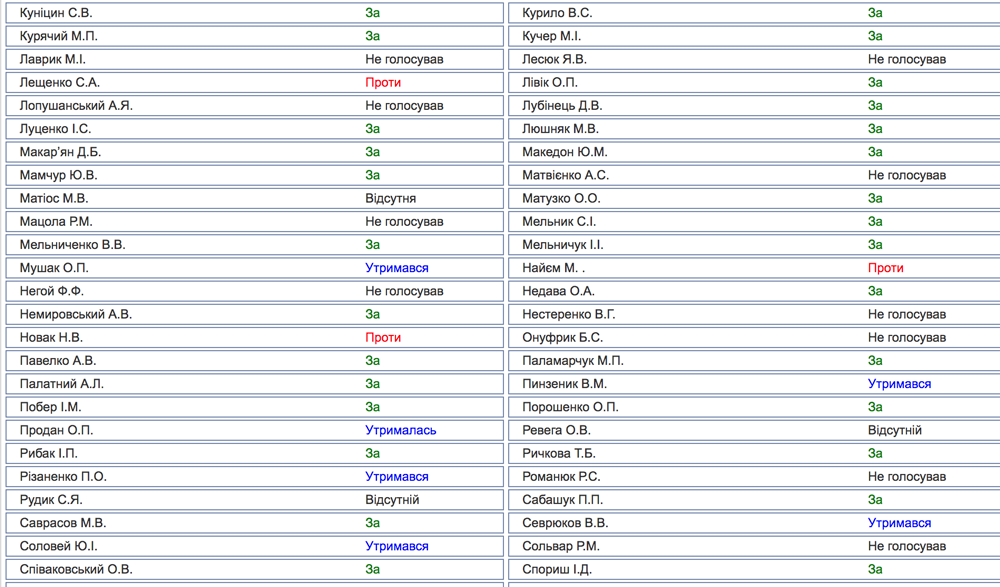Screen dimensions: 1000x587
Task: Click the name 'Курило В.С.'
Action: tap(557, 13)
